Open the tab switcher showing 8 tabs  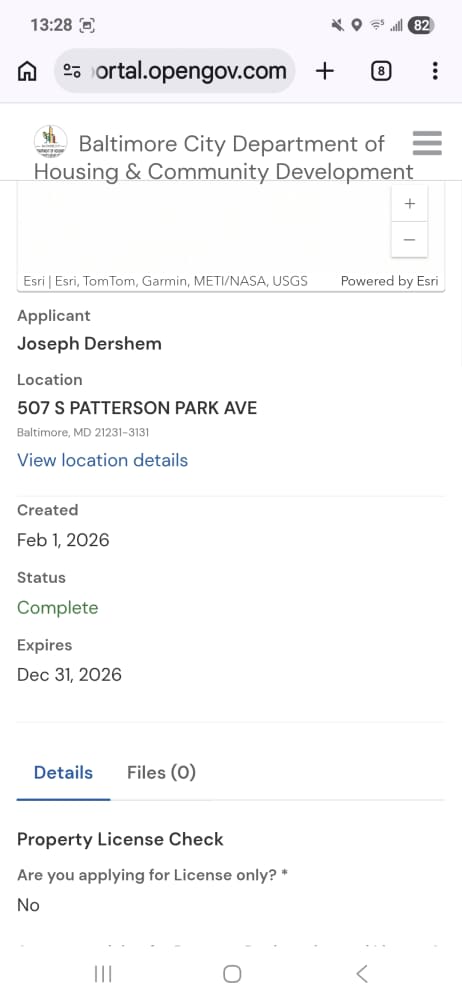[x=381, y=71]
